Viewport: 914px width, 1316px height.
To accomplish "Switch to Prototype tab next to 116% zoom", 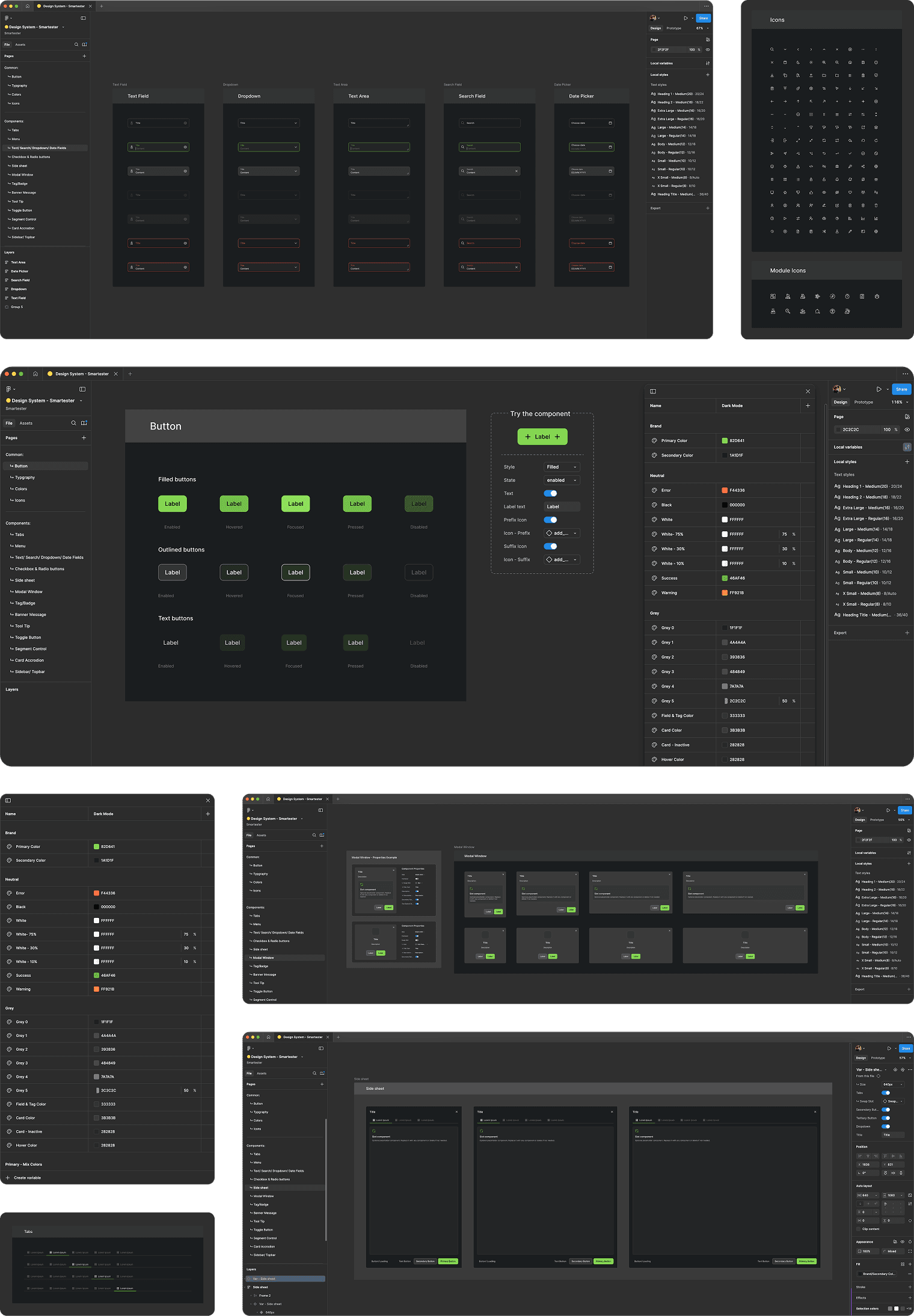I will 863,402.
